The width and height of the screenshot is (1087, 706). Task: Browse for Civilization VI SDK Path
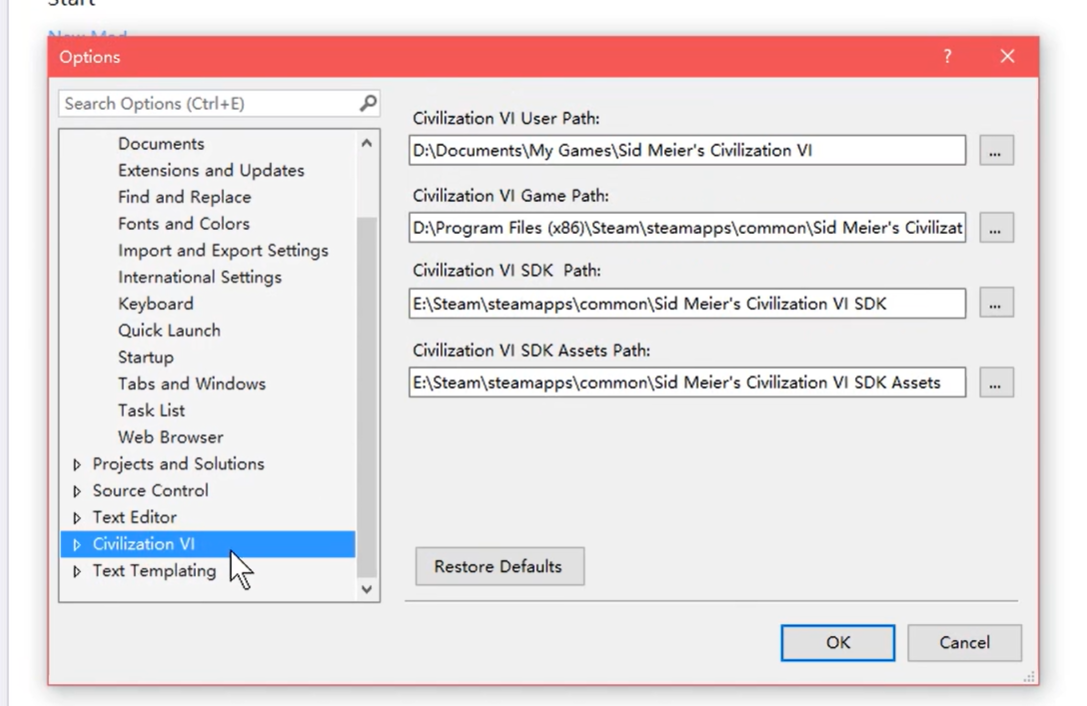pos(996,302)
